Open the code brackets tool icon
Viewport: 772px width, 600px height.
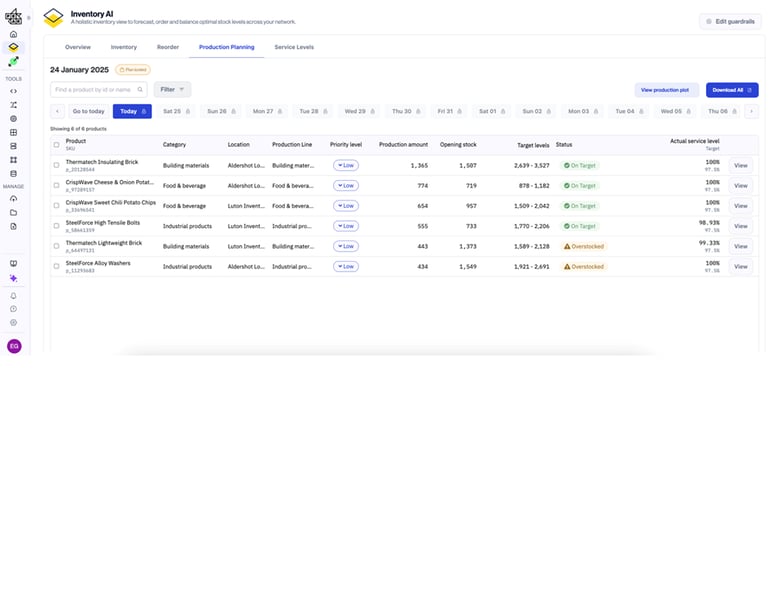[x=13, y=91]
